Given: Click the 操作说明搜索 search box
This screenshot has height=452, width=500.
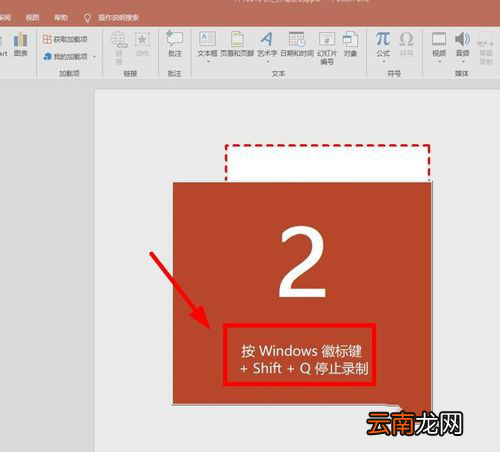Looking at the screenshot, I should pyautogui.click(x=118, y=18).
